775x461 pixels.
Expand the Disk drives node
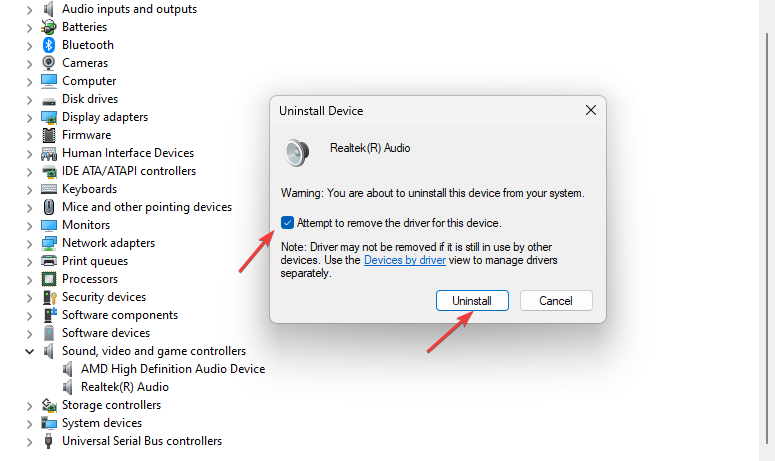click(28, 99)
